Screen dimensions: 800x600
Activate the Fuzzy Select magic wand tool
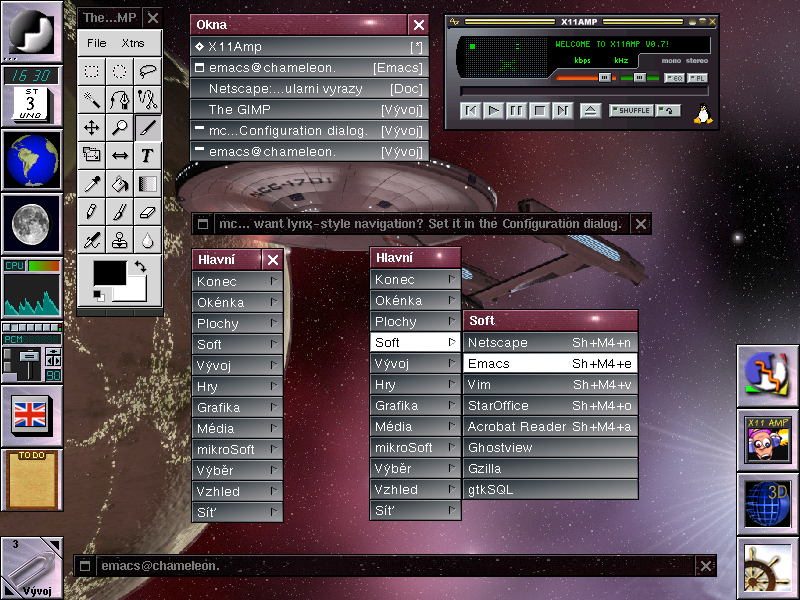(92, 99)
